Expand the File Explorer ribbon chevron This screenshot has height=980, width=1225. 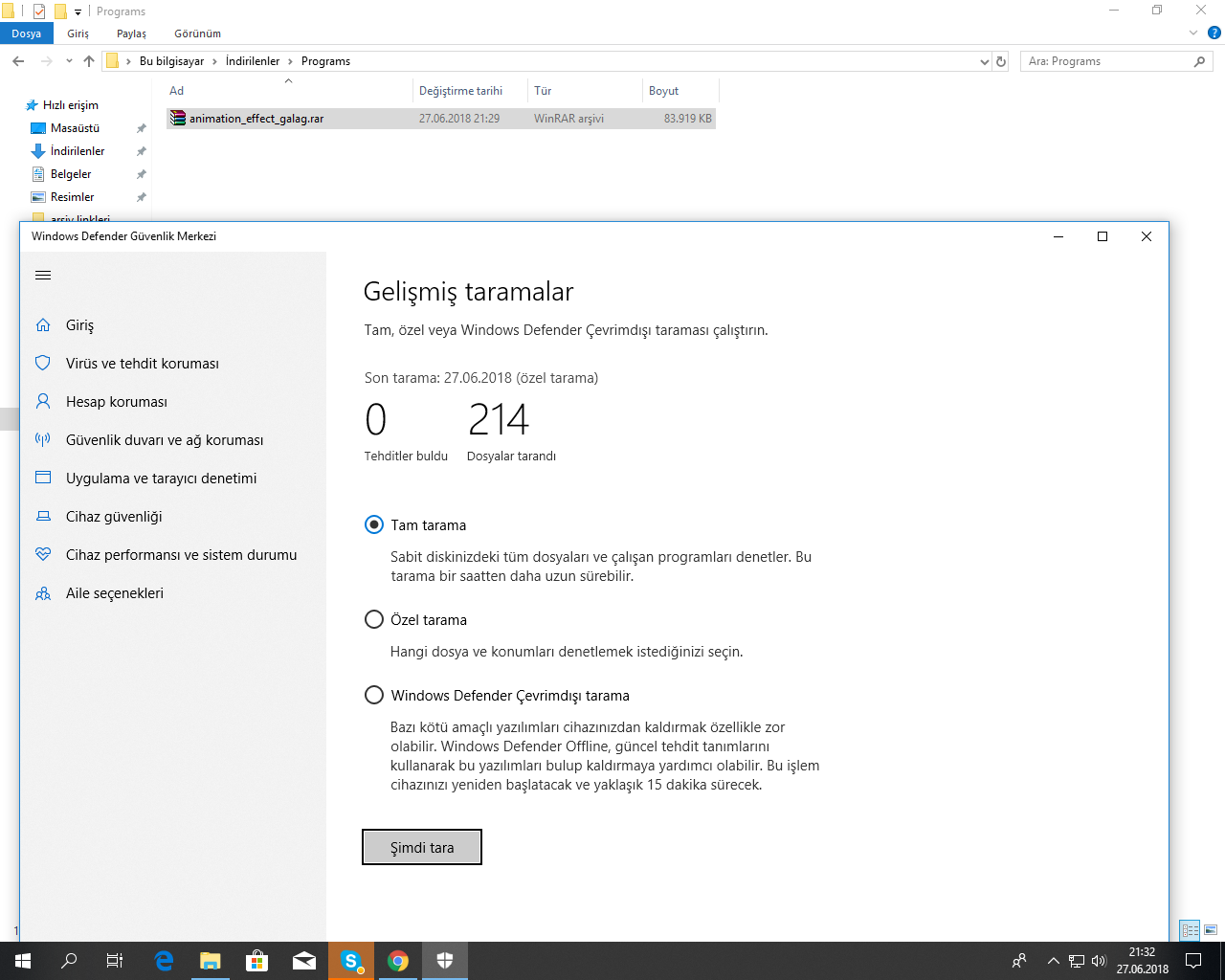[x=1193, y=33]
